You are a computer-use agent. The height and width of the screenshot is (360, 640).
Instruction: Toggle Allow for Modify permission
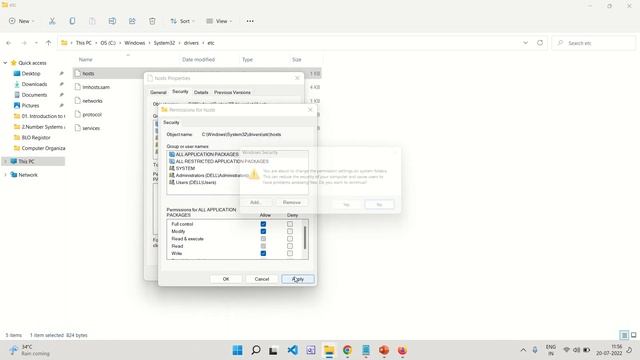(263, 231)
